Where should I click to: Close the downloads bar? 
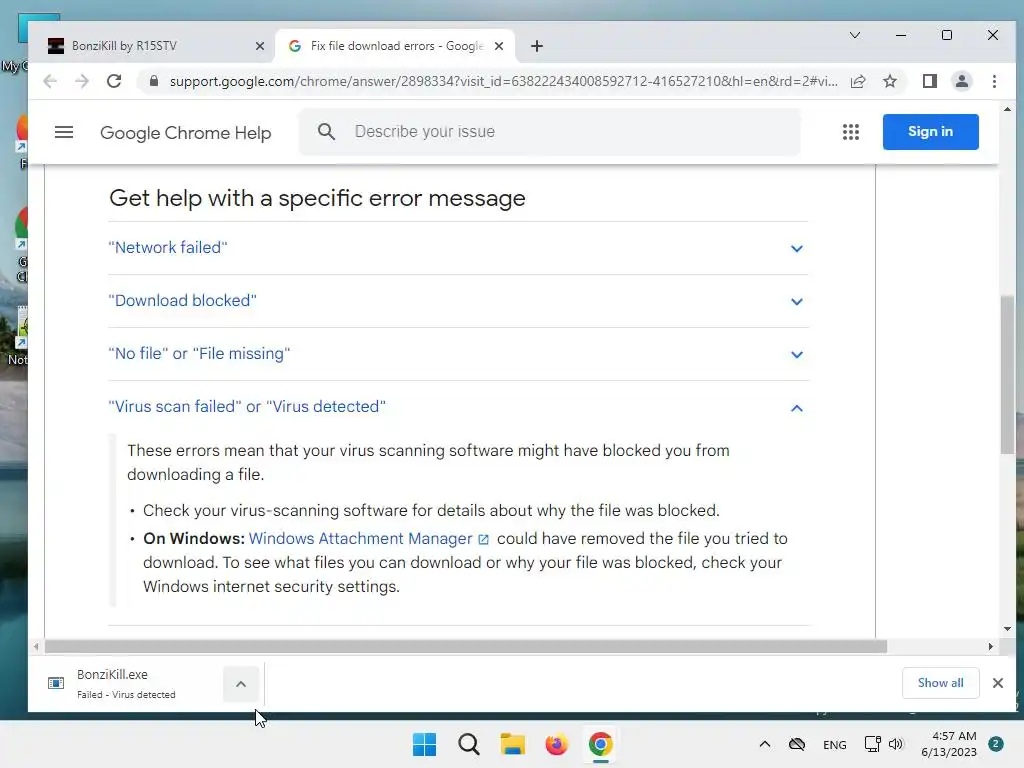pyautogui.click(x=997, y=683)
